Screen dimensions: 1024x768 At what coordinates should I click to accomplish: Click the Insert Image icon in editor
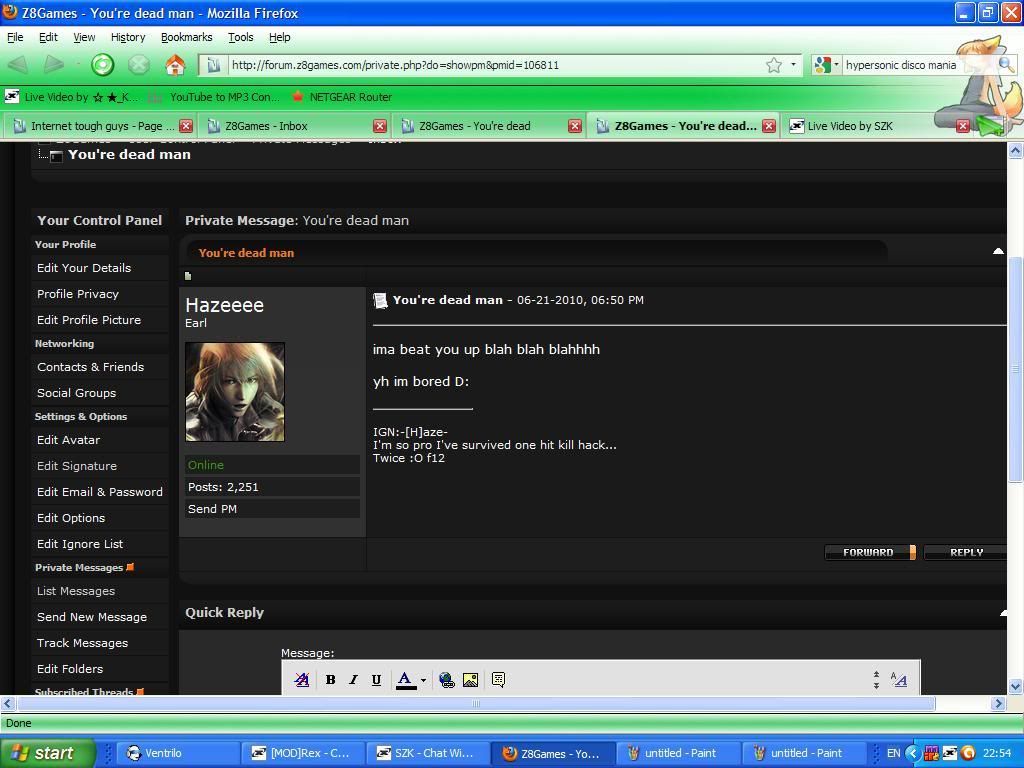pos(470,680)
